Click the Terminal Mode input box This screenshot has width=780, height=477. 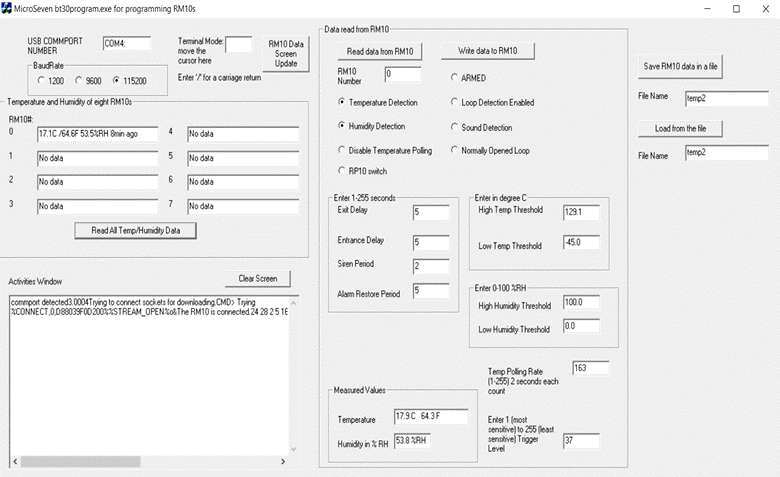pyautogui.click(x=239, y=44)
